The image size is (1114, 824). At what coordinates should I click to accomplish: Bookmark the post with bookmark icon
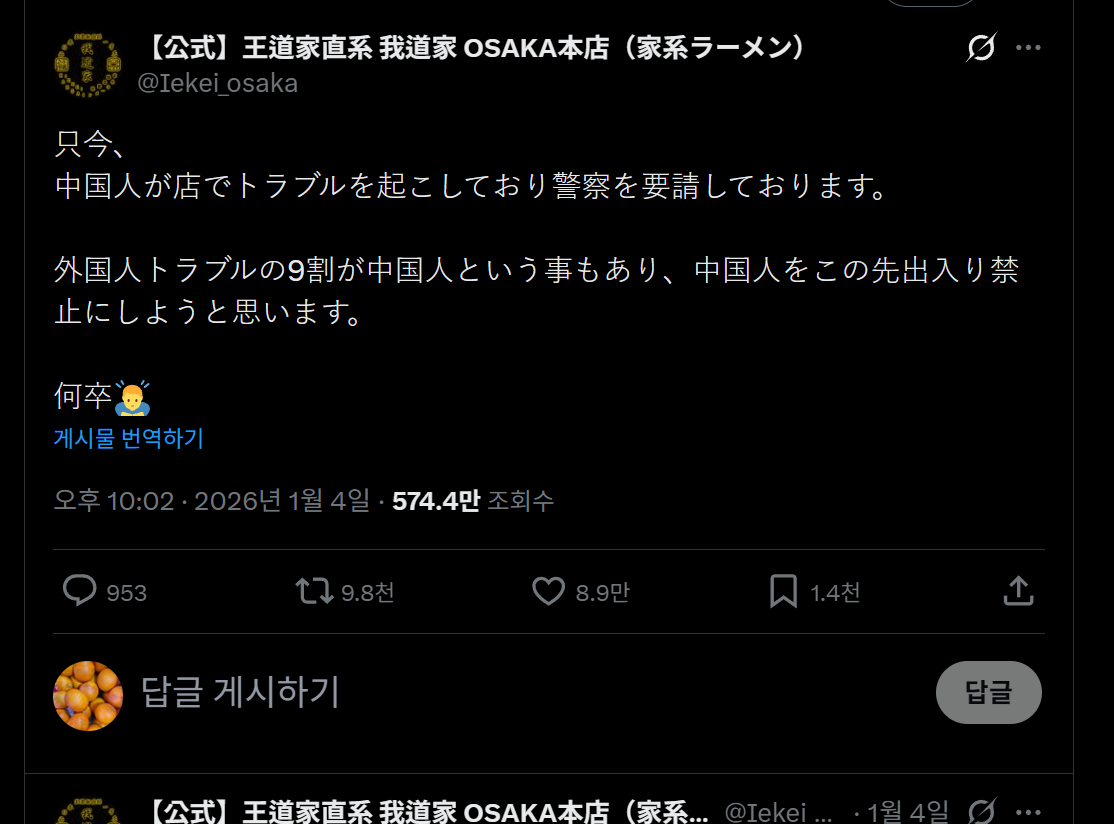click(x=783, y=591)
